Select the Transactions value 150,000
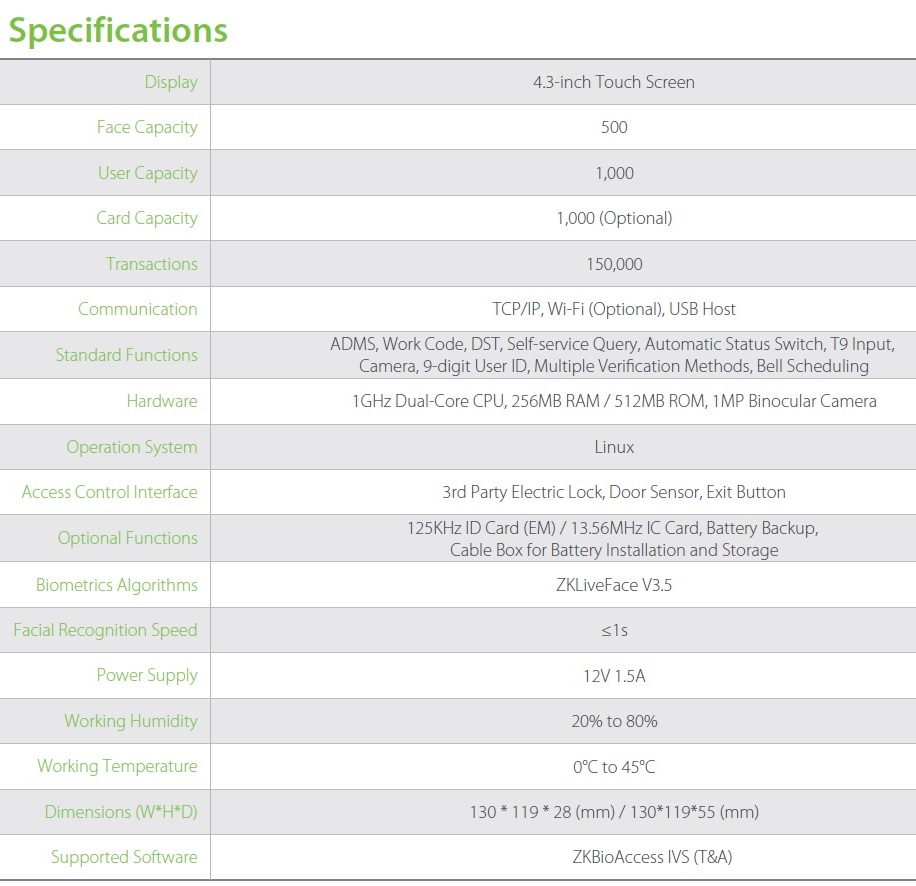 (x=613, y=264)
